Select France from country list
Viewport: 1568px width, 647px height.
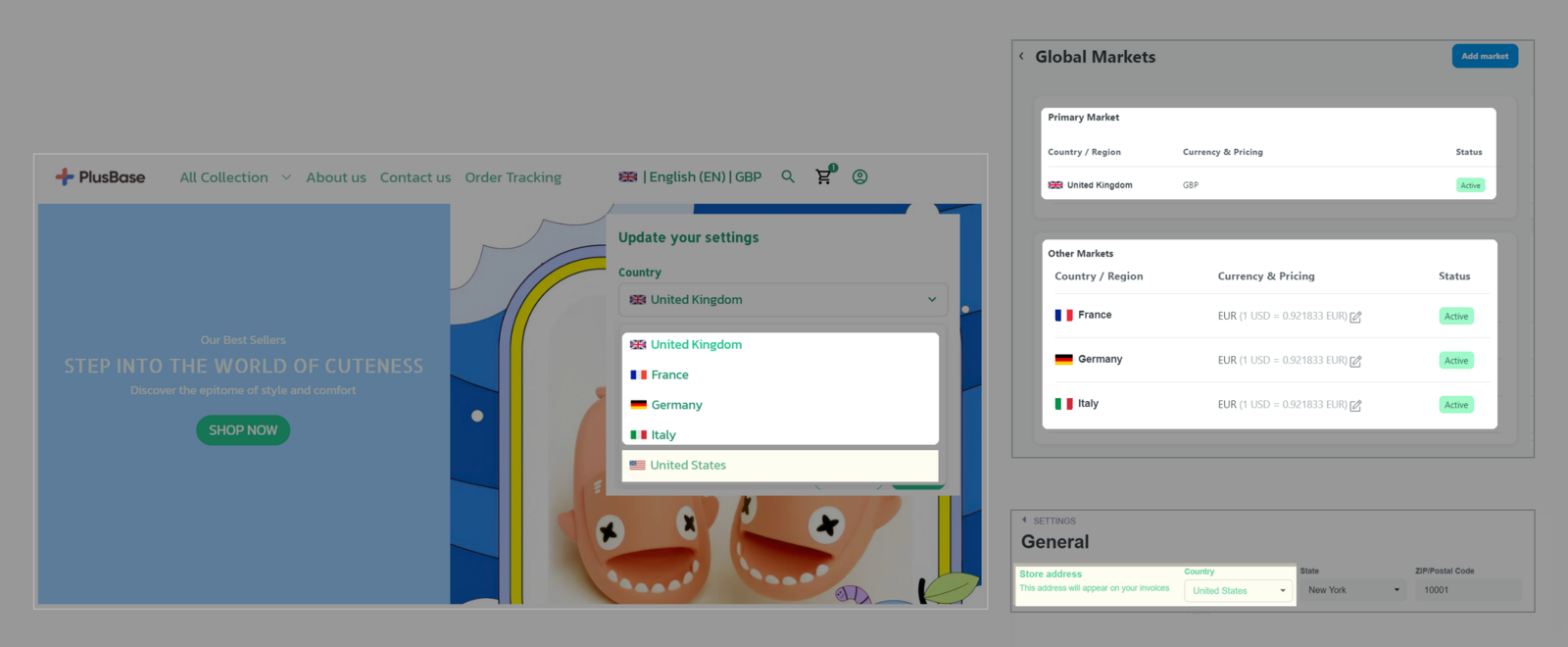tap(669, 375)
